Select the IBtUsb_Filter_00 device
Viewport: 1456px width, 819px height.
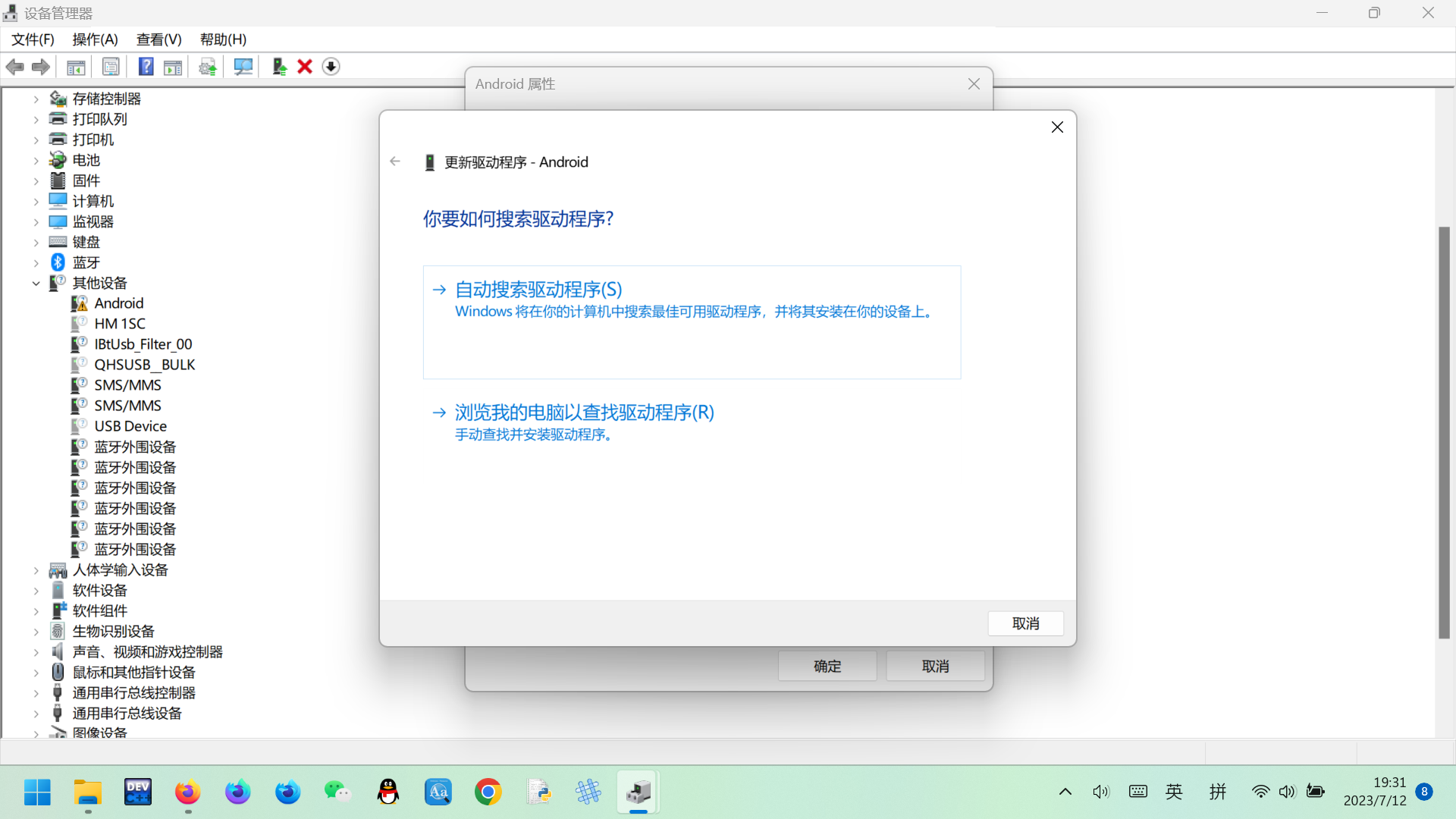coord(143,344)
